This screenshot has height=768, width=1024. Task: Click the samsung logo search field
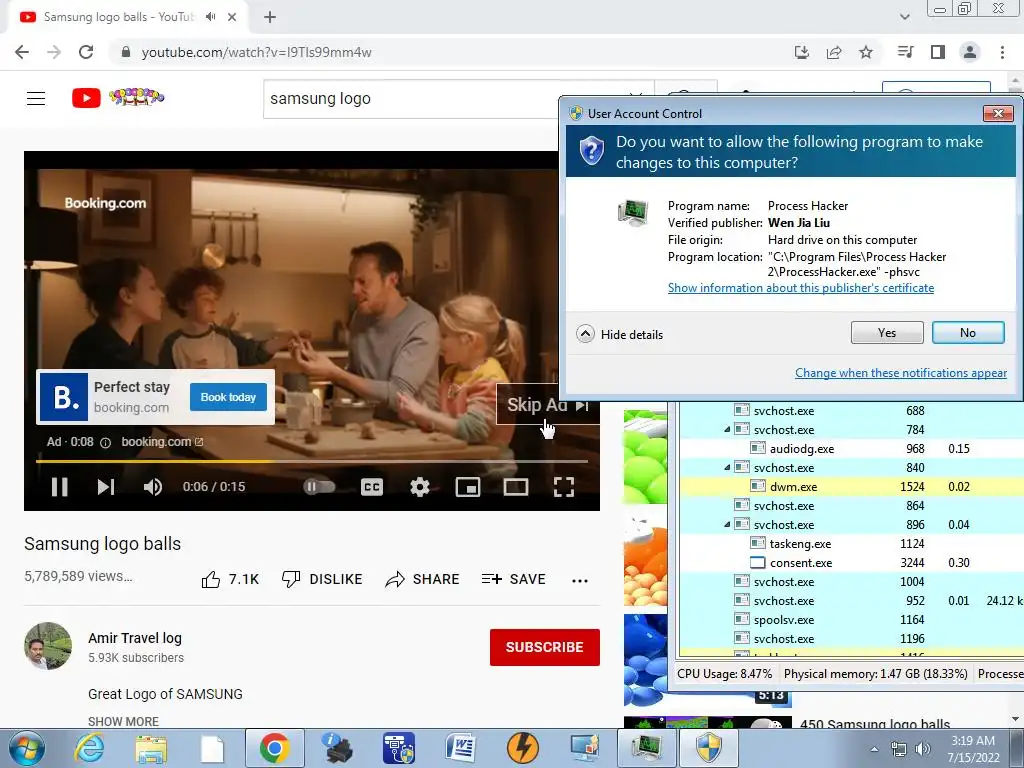[411, 99]
